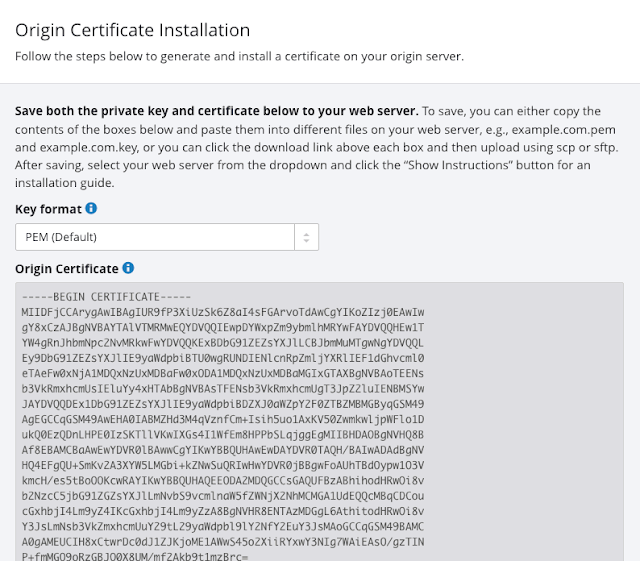640x561 pixels.
Task: Click the Origin Certificate info icon
Action: pos(128,269)
